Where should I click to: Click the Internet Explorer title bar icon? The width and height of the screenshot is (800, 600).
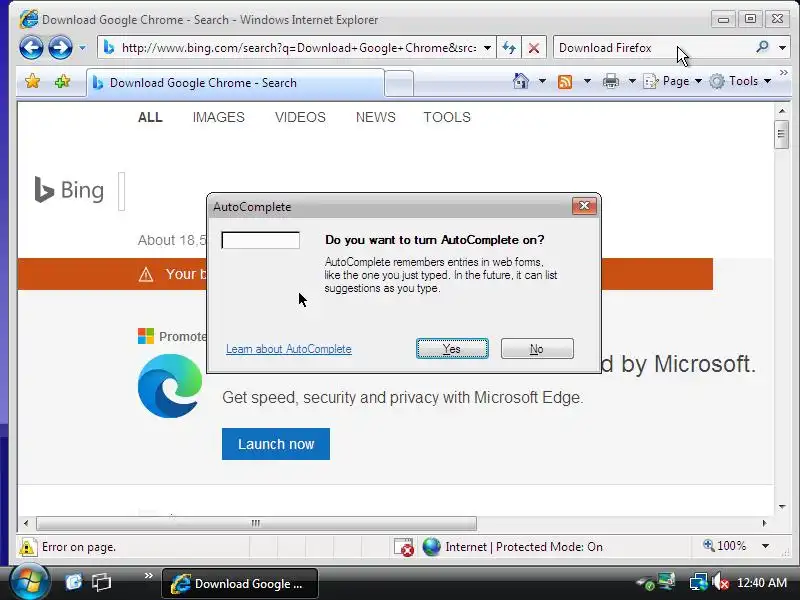tap(28, 19)
